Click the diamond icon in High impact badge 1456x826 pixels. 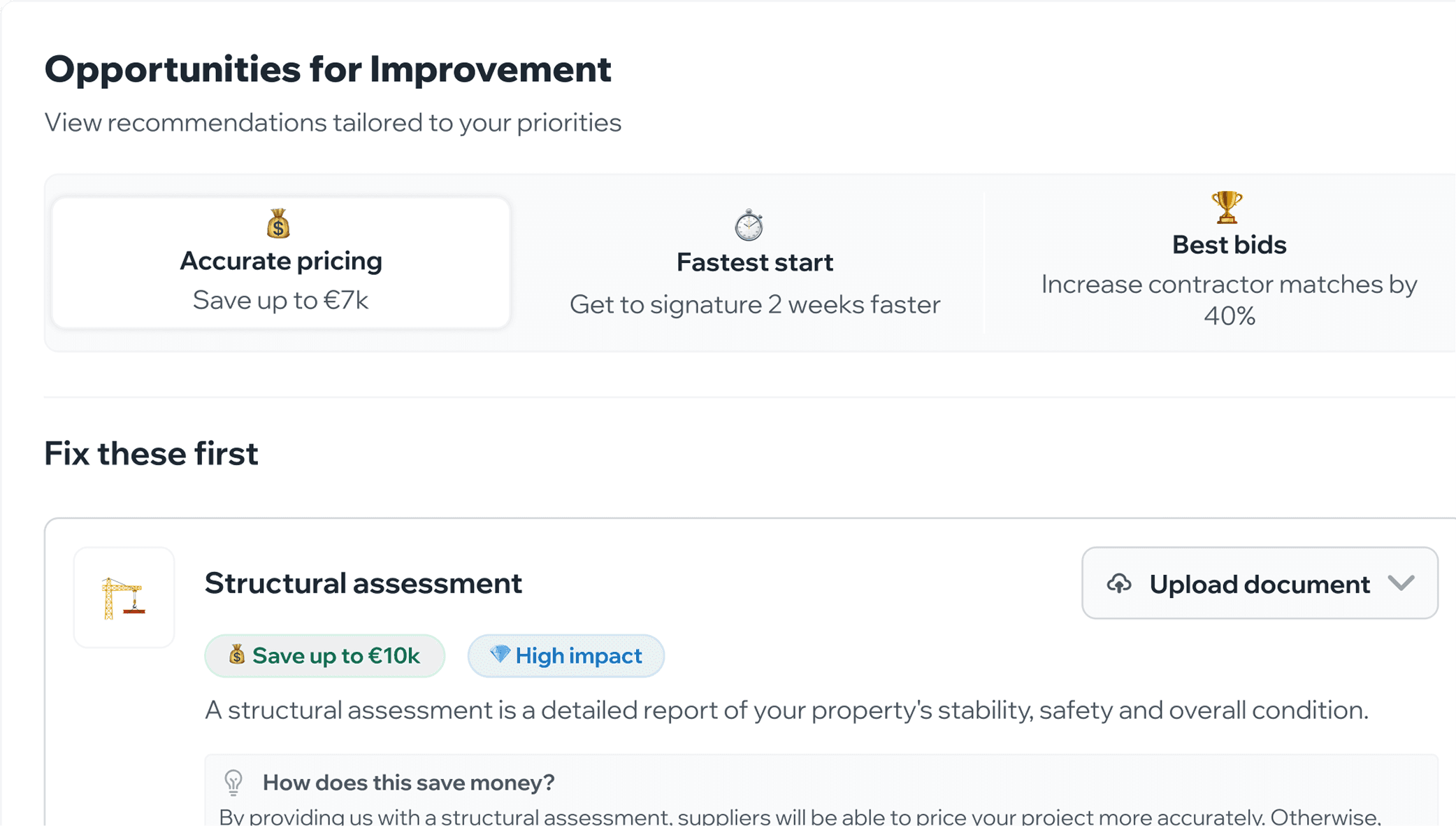[500, 655]
